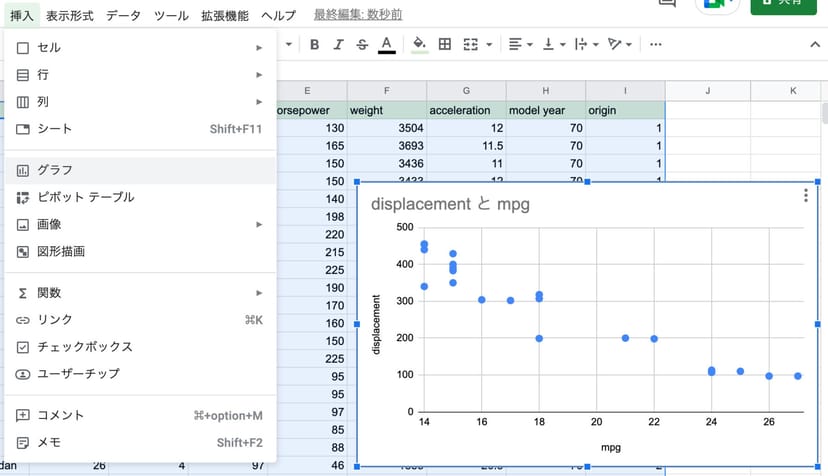Open vertical align dropdown
This screenshot has width=828, height=476.
552,44
